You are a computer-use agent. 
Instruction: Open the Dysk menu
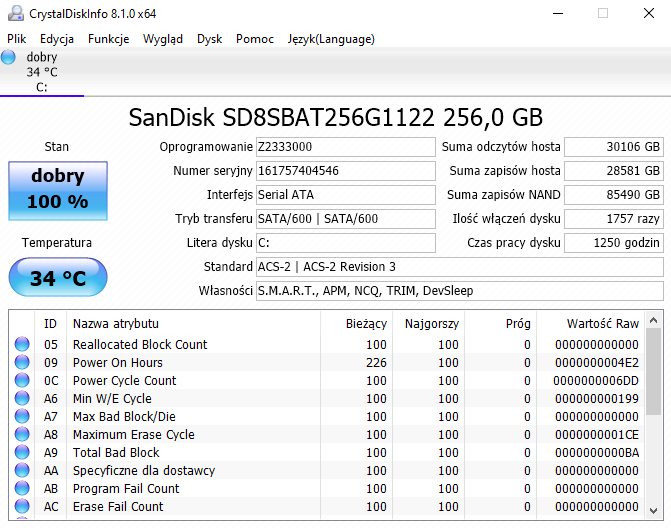209,39
